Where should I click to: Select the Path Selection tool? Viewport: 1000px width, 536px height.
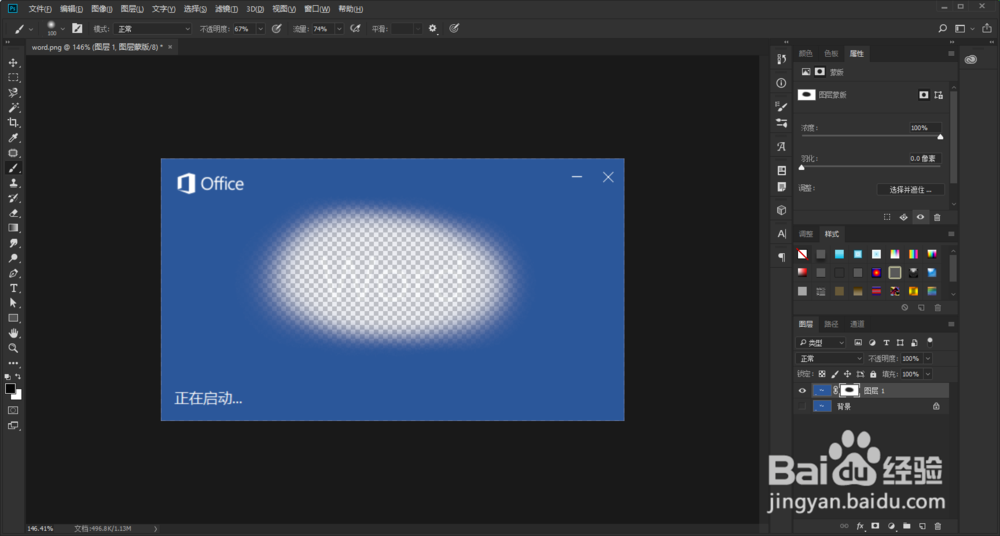point(13,303)
